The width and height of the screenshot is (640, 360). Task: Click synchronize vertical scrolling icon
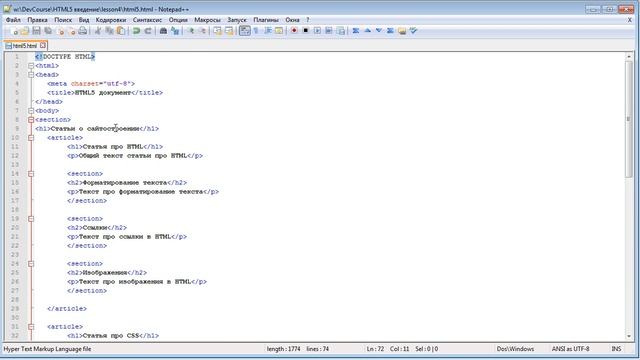tap(218, 31)
